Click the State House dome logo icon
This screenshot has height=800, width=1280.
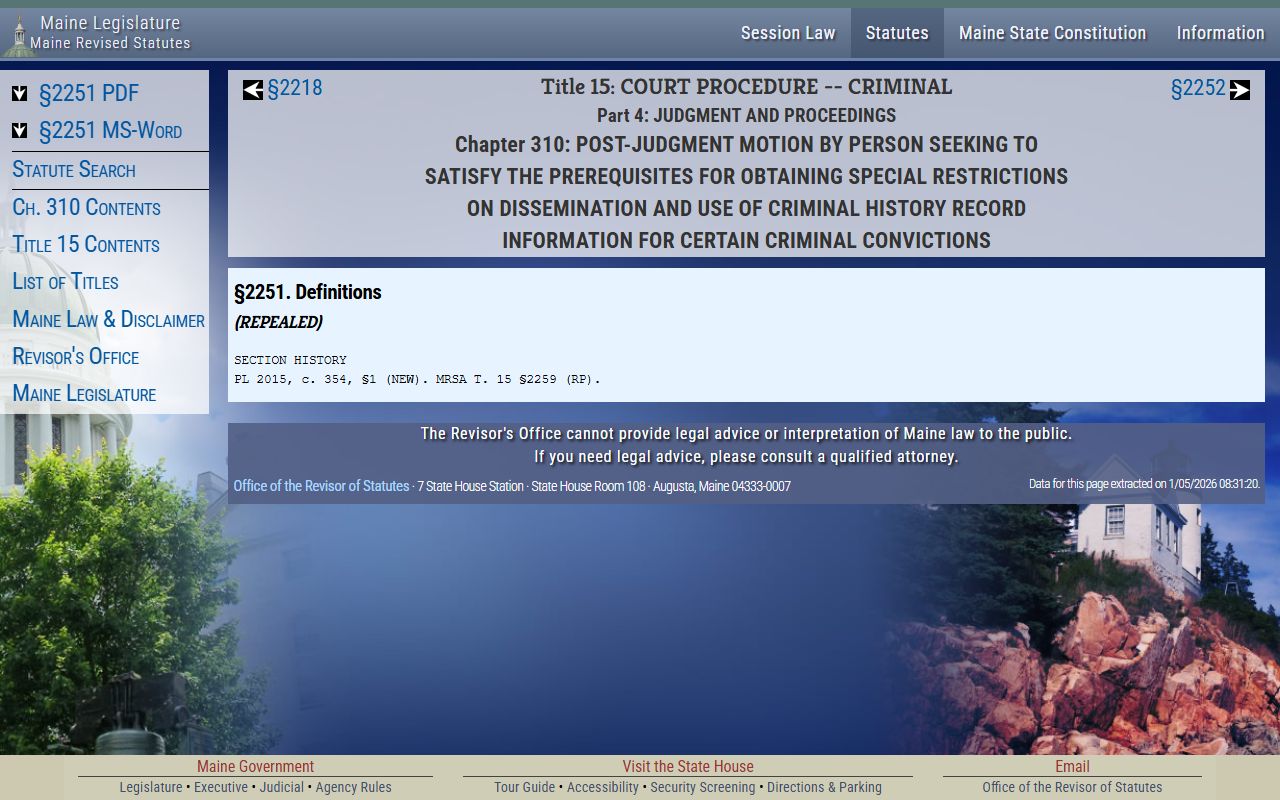pyautogui.click(x=17, y=35)
